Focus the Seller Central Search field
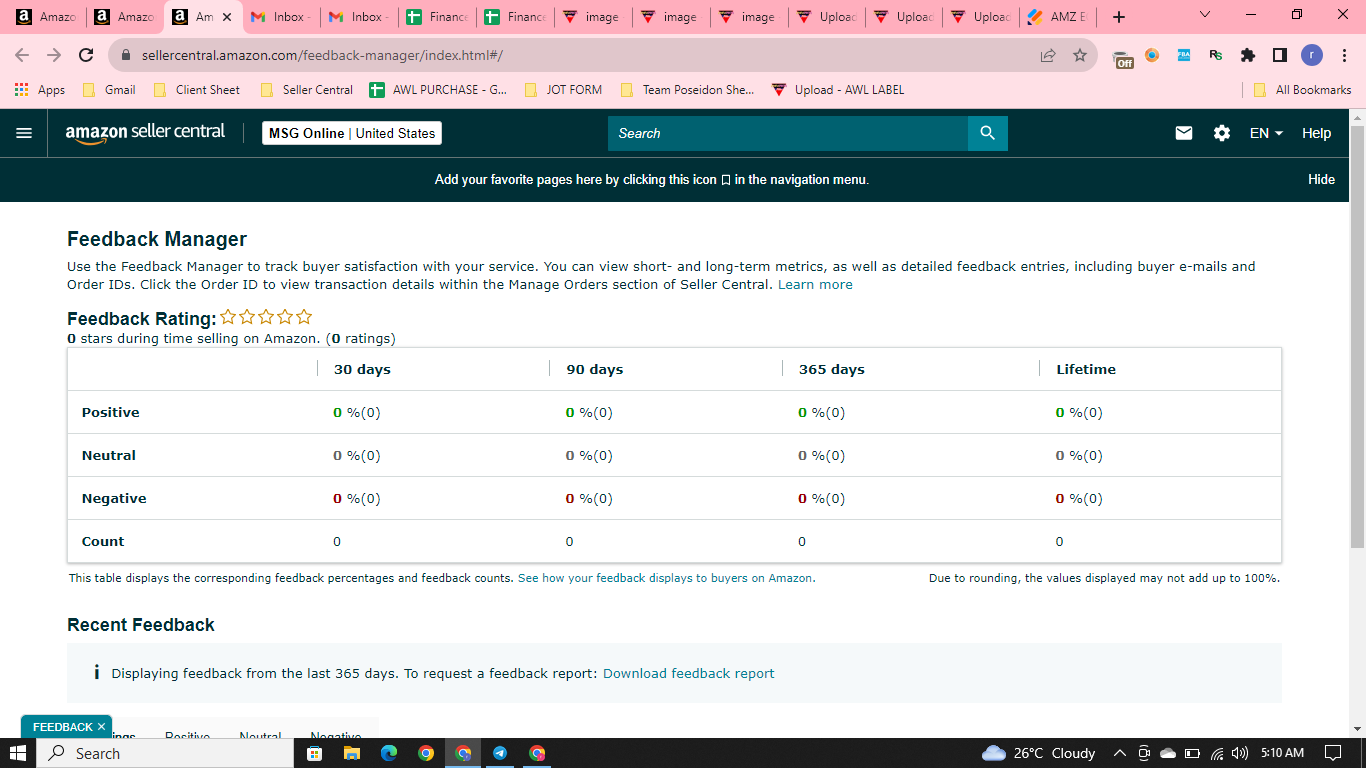The height and width of the screenshot is (768, 1366). pos(788,133)
